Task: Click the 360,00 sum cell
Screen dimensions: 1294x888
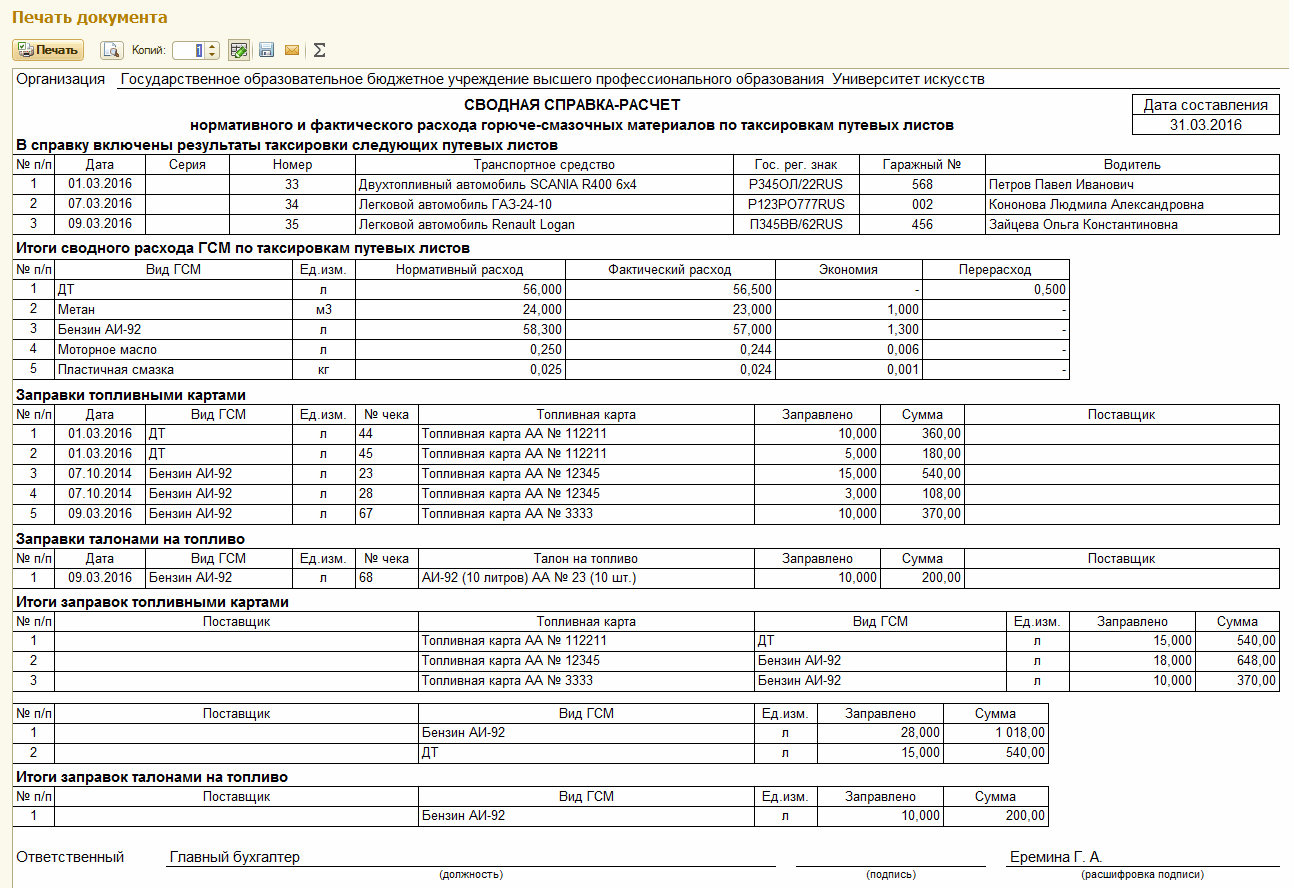Action: [x=922, y=434]
